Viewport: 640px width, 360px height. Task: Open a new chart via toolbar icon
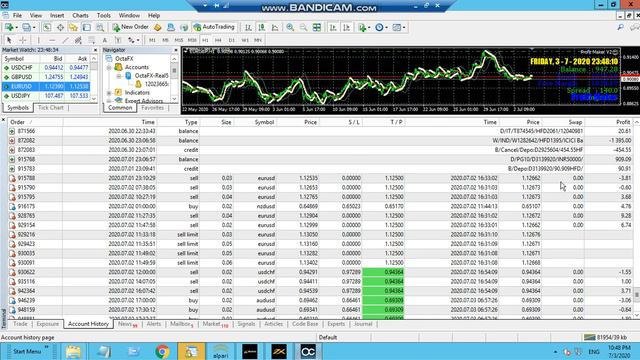coord(9,27)
